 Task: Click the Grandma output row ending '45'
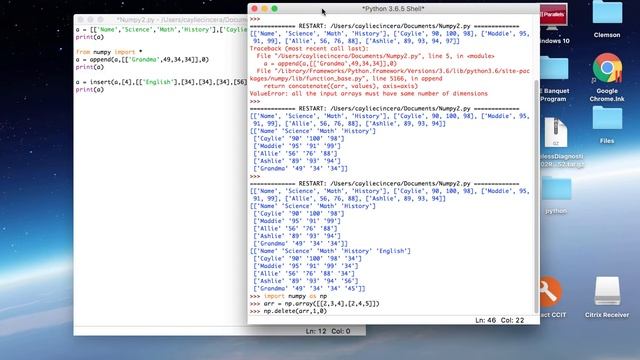(309, 289)
